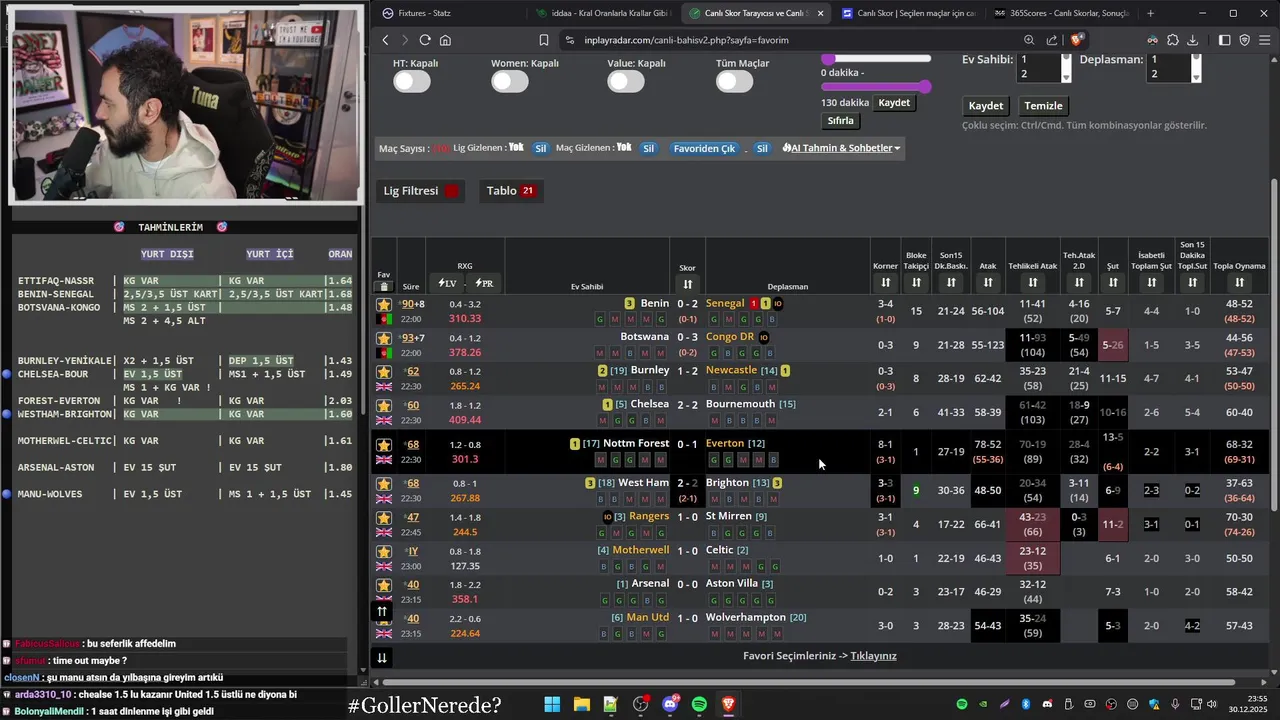Open Spotify from the taskbar
The width and height of the screenshot is (1280, 720).
coord(699,705)
